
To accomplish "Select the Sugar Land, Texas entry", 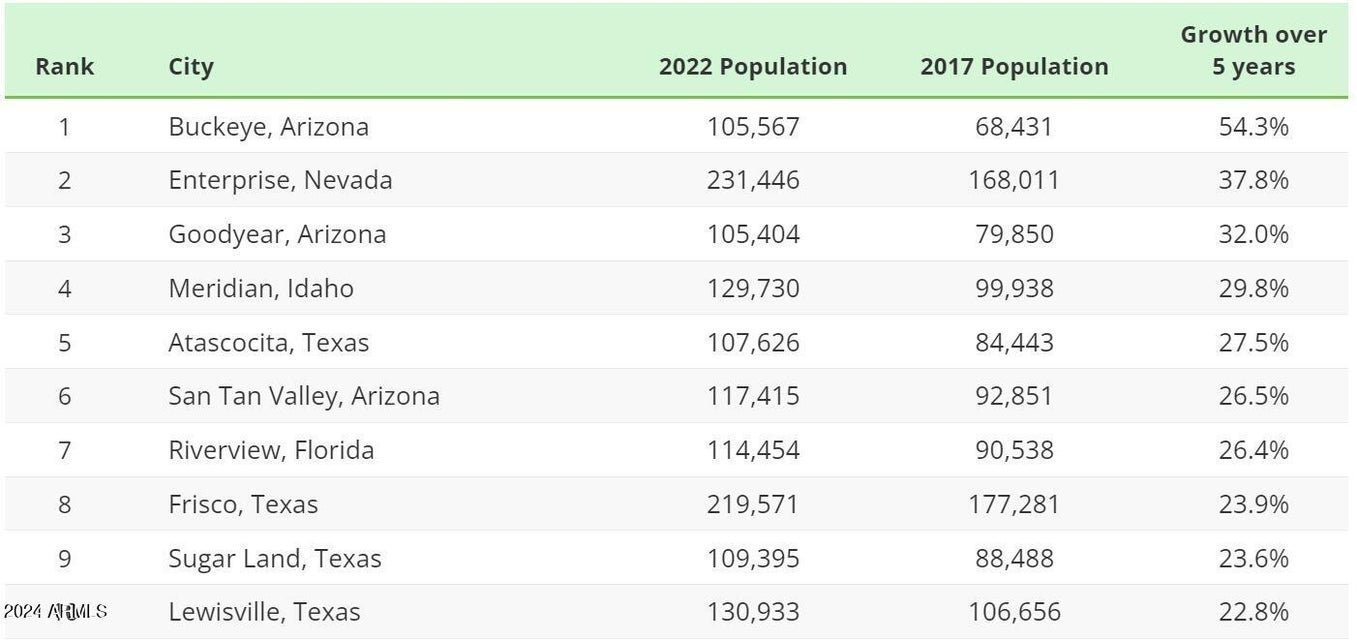I will pos(275,559).
